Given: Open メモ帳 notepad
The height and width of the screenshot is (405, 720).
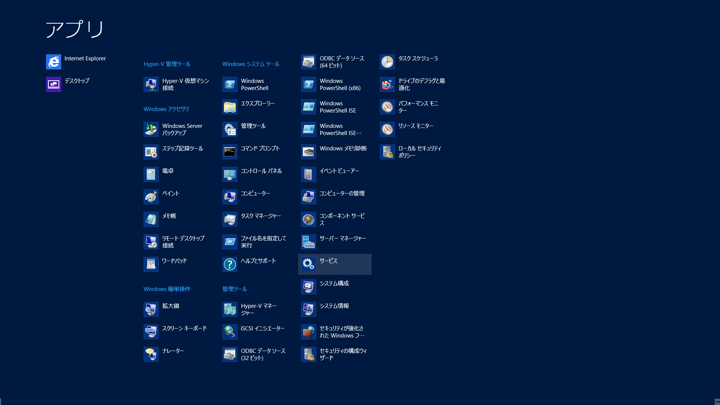Looking at the screenshot, I should point(177,219).
